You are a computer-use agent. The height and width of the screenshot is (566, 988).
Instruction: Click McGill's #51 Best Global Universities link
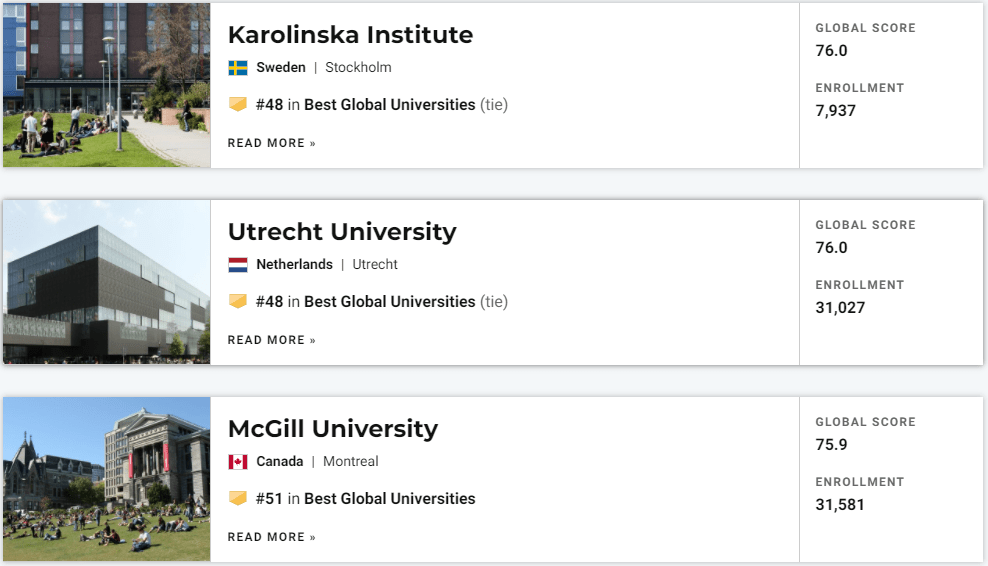[365, 499]
